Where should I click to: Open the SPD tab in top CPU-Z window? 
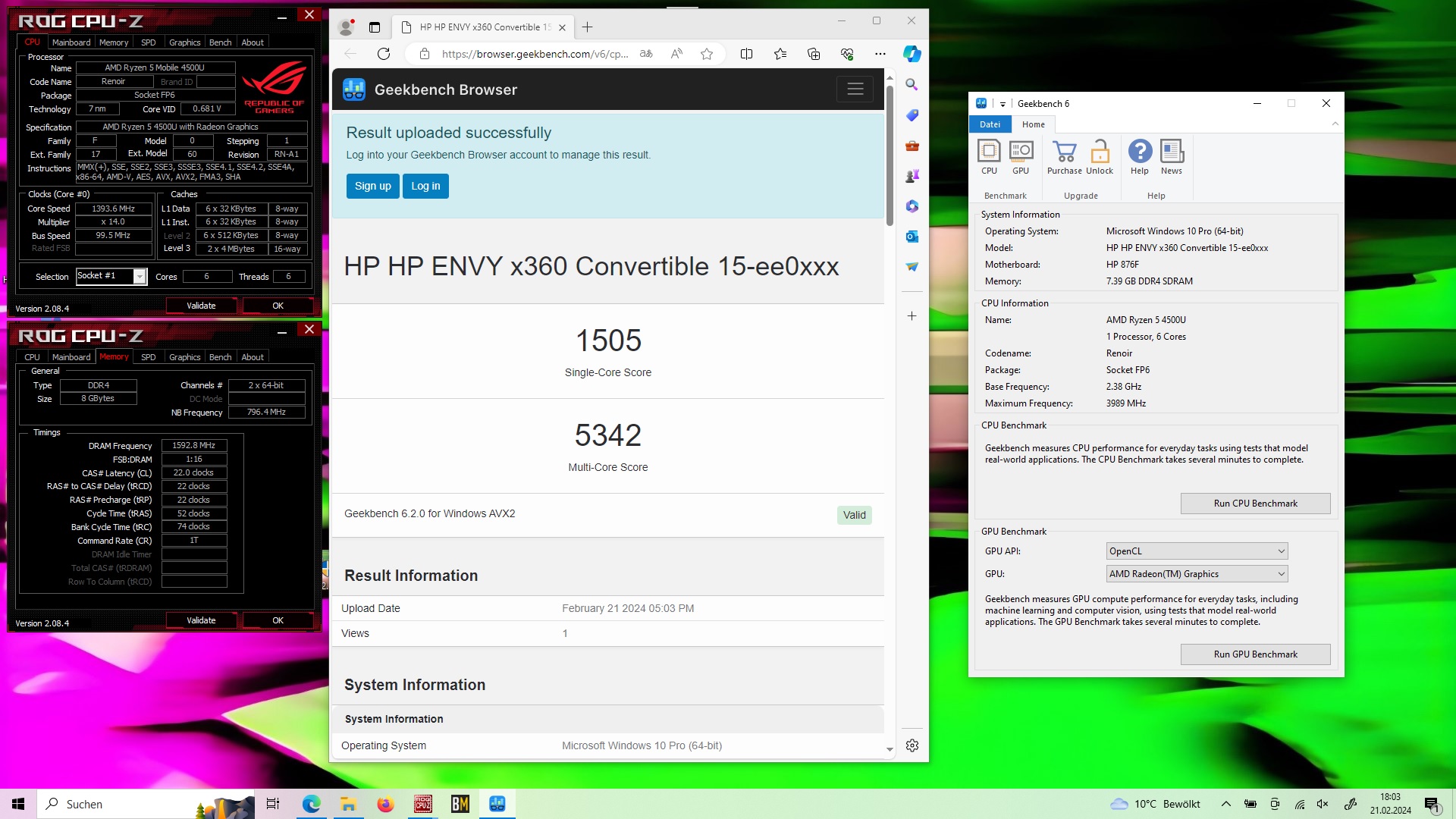click(x=149, y=42)
